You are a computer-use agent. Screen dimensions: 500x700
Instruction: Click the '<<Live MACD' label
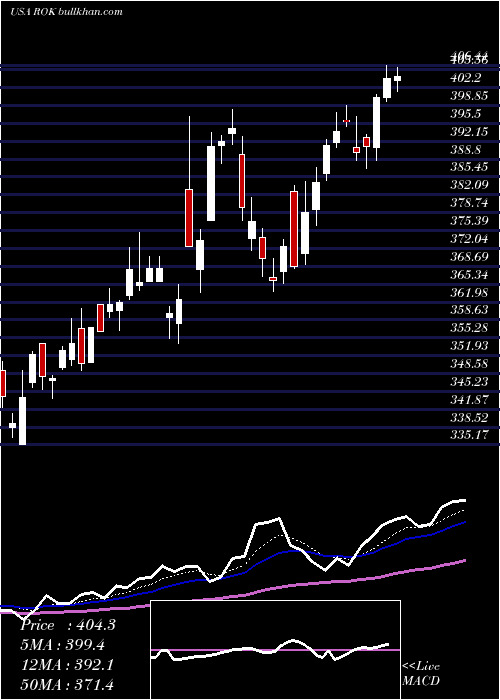[x=421, y=673]
